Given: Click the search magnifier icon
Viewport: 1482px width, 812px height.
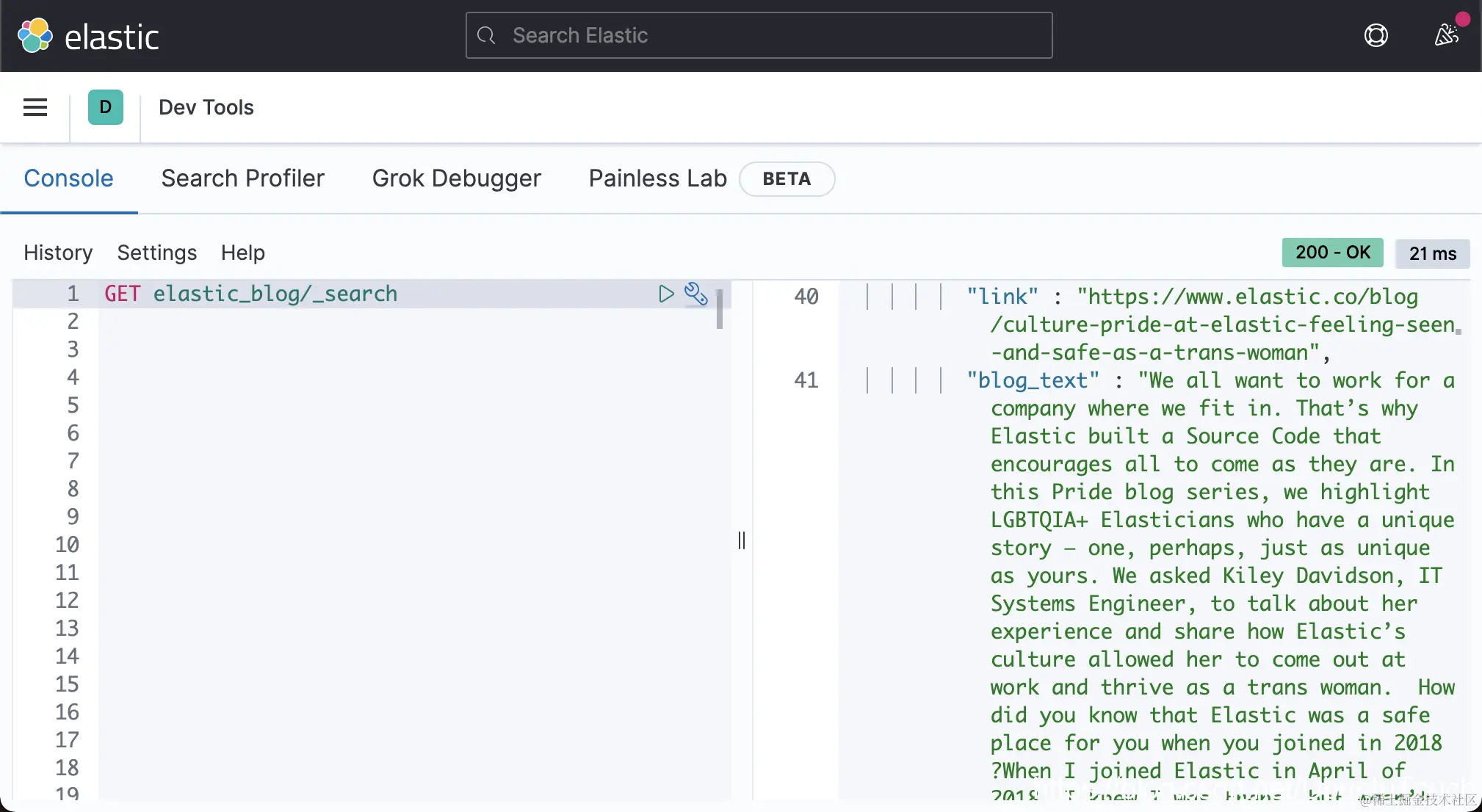Looking at the screenshot, I should (x=486, y=35).
